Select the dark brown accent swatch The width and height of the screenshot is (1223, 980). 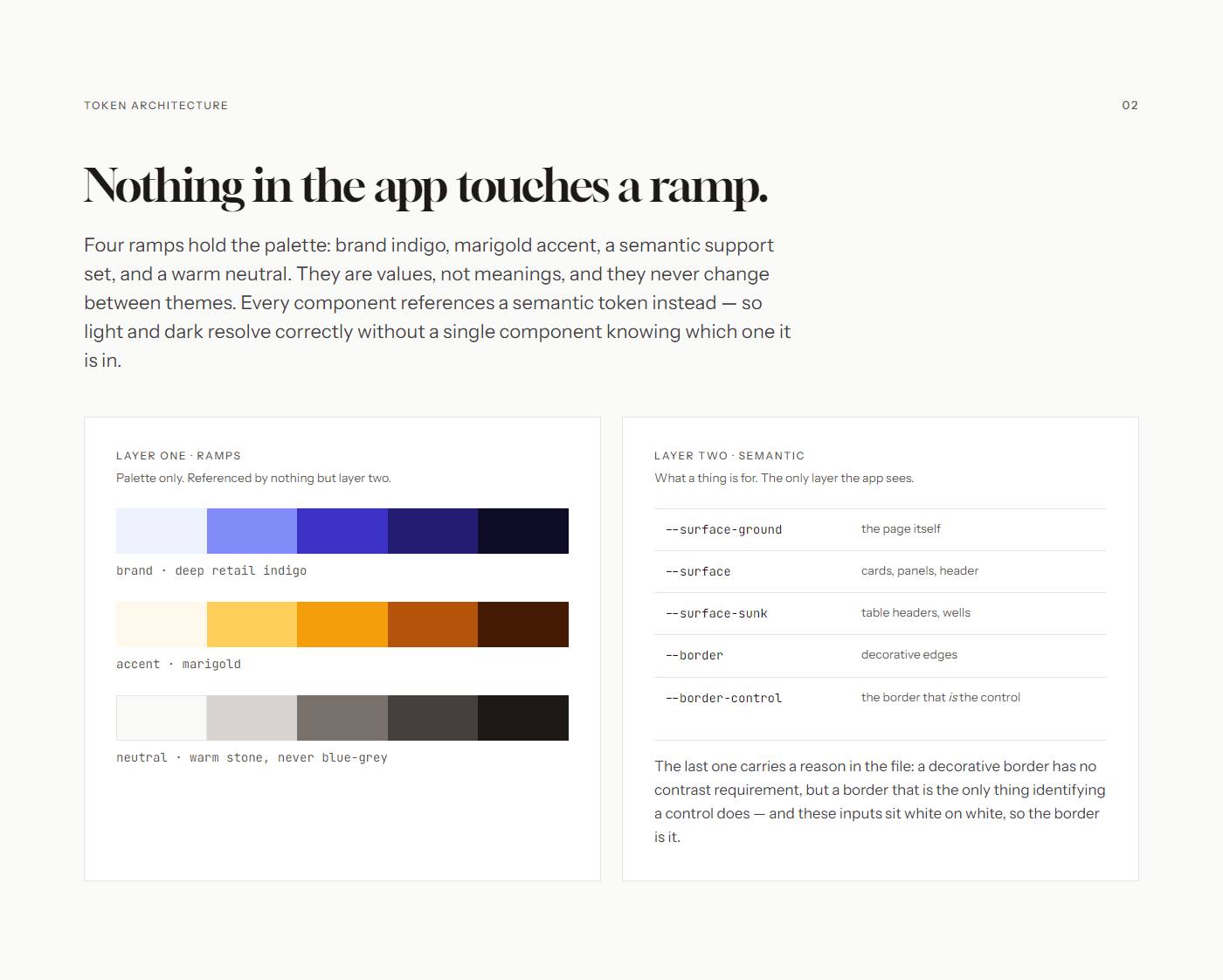pyautogui.click(x=523, y=625)
